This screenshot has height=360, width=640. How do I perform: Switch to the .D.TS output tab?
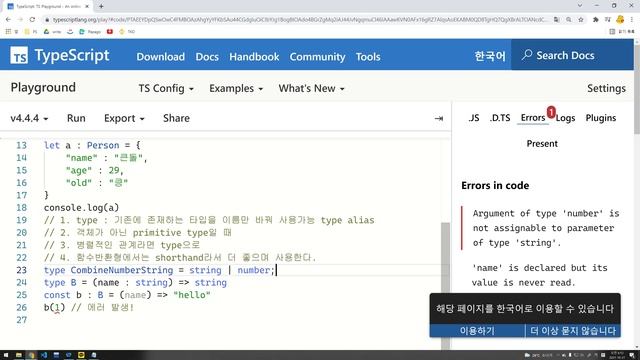tap(500, 118)
